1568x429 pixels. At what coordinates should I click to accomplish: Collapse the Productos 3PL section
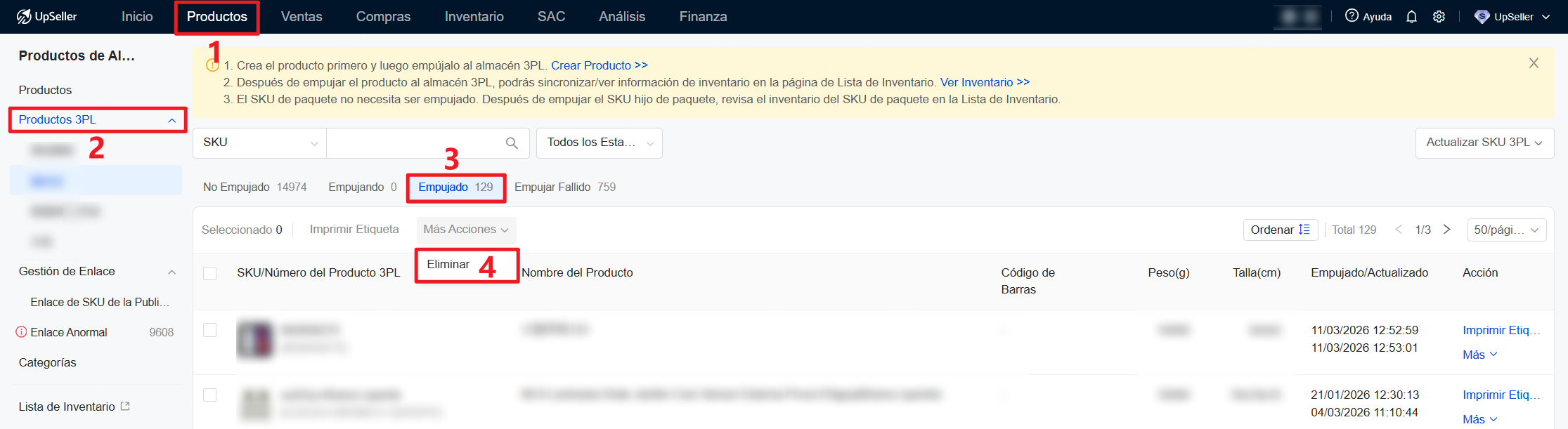171,119
